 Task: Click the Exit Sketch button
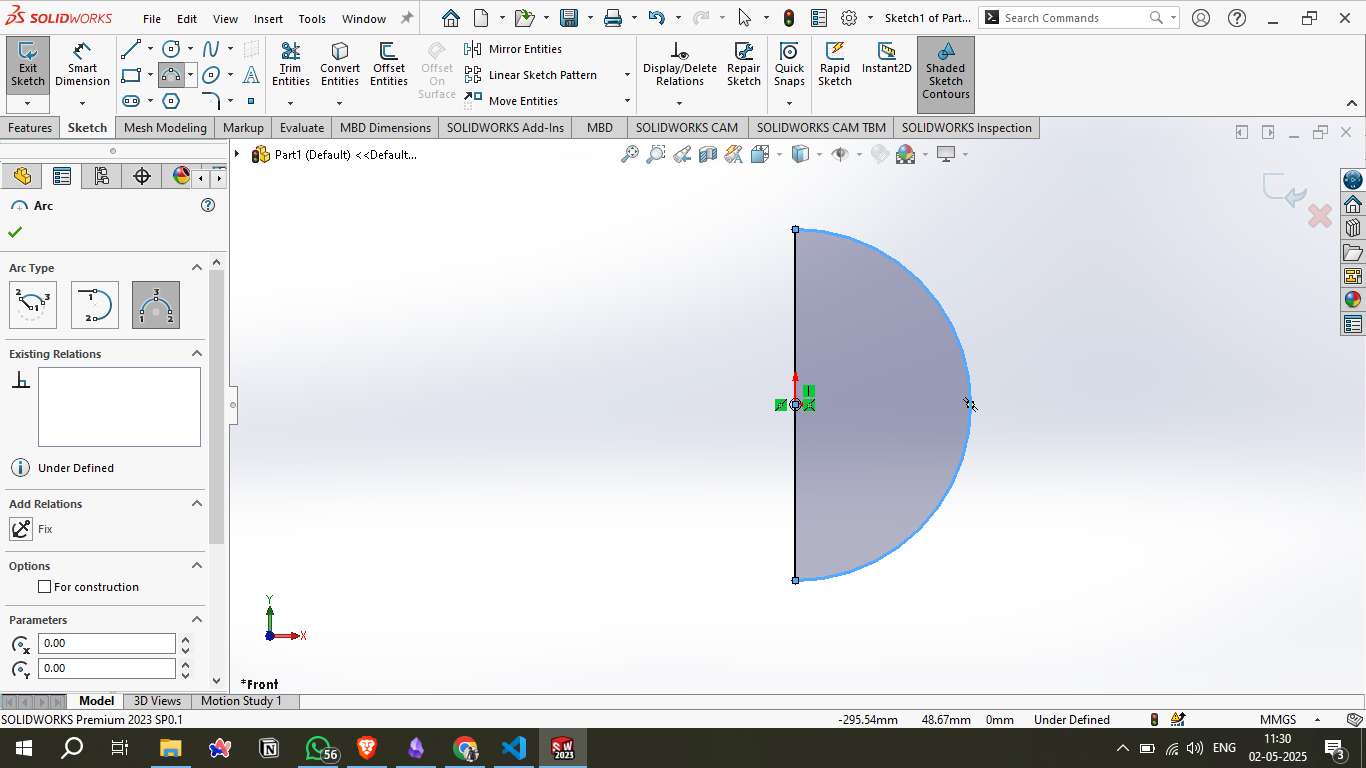[27, 65]
